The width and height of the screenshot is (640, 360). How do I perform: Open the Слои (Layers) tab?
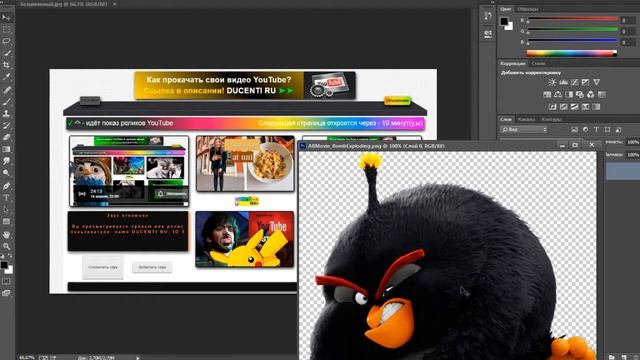tap(506, 120)
